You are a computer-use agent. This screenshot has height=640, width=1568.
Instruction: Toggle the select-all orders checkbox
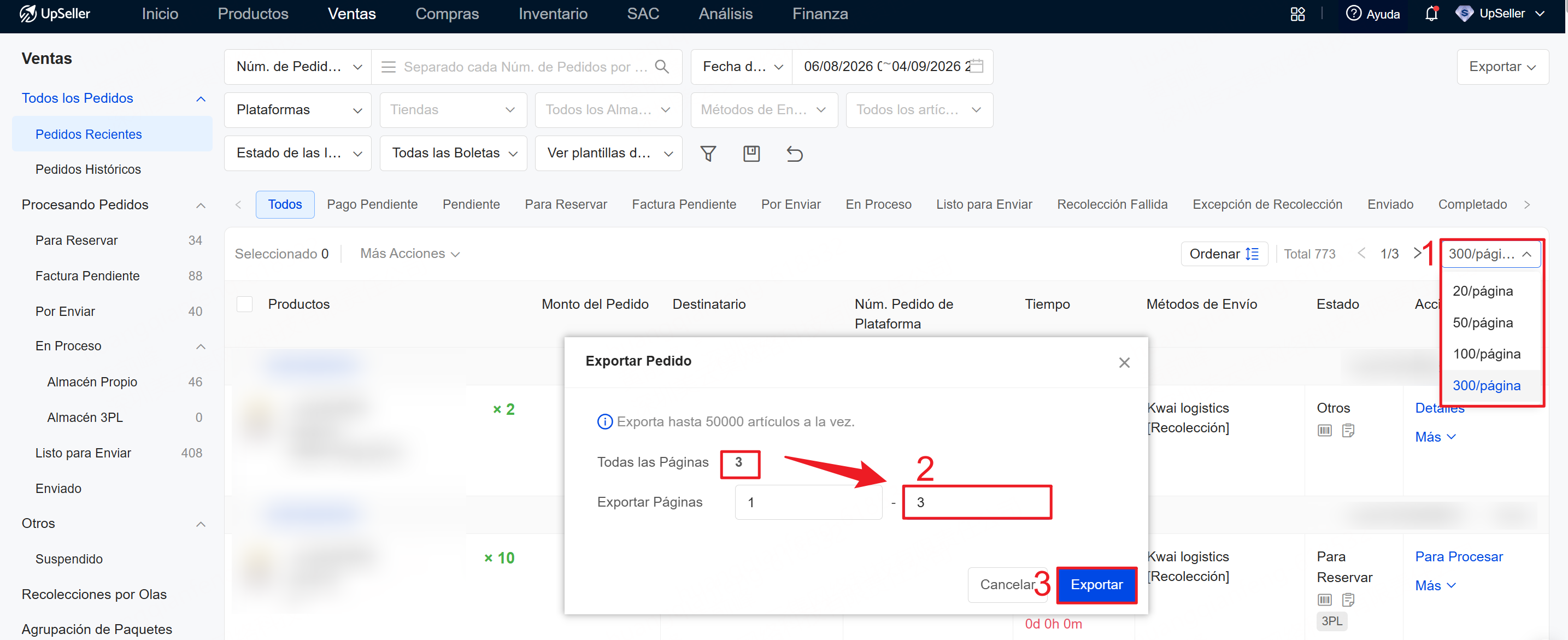[245, 304]
